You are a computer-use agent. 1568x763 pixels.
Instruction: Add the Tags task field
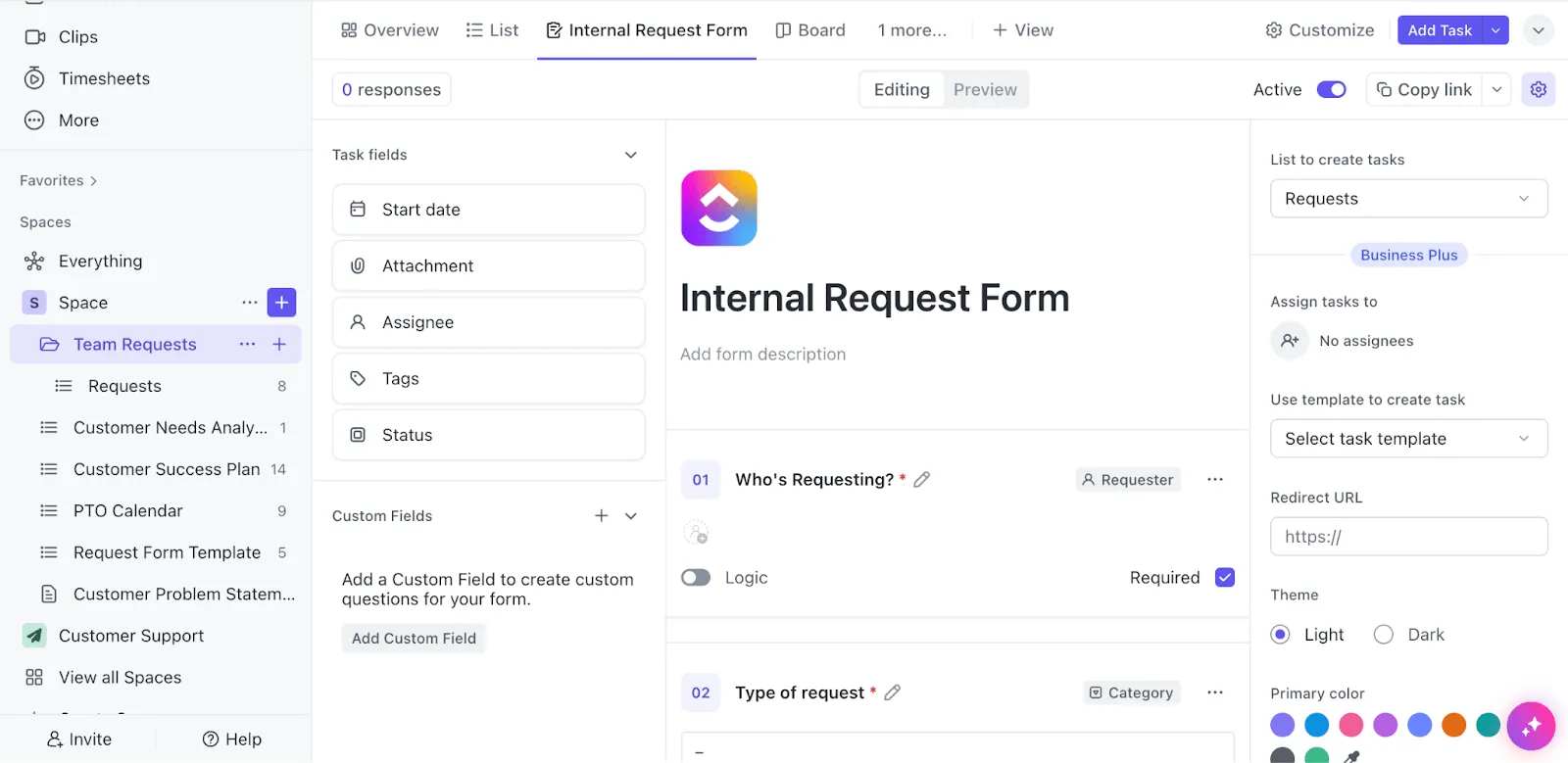click(488, 379)
